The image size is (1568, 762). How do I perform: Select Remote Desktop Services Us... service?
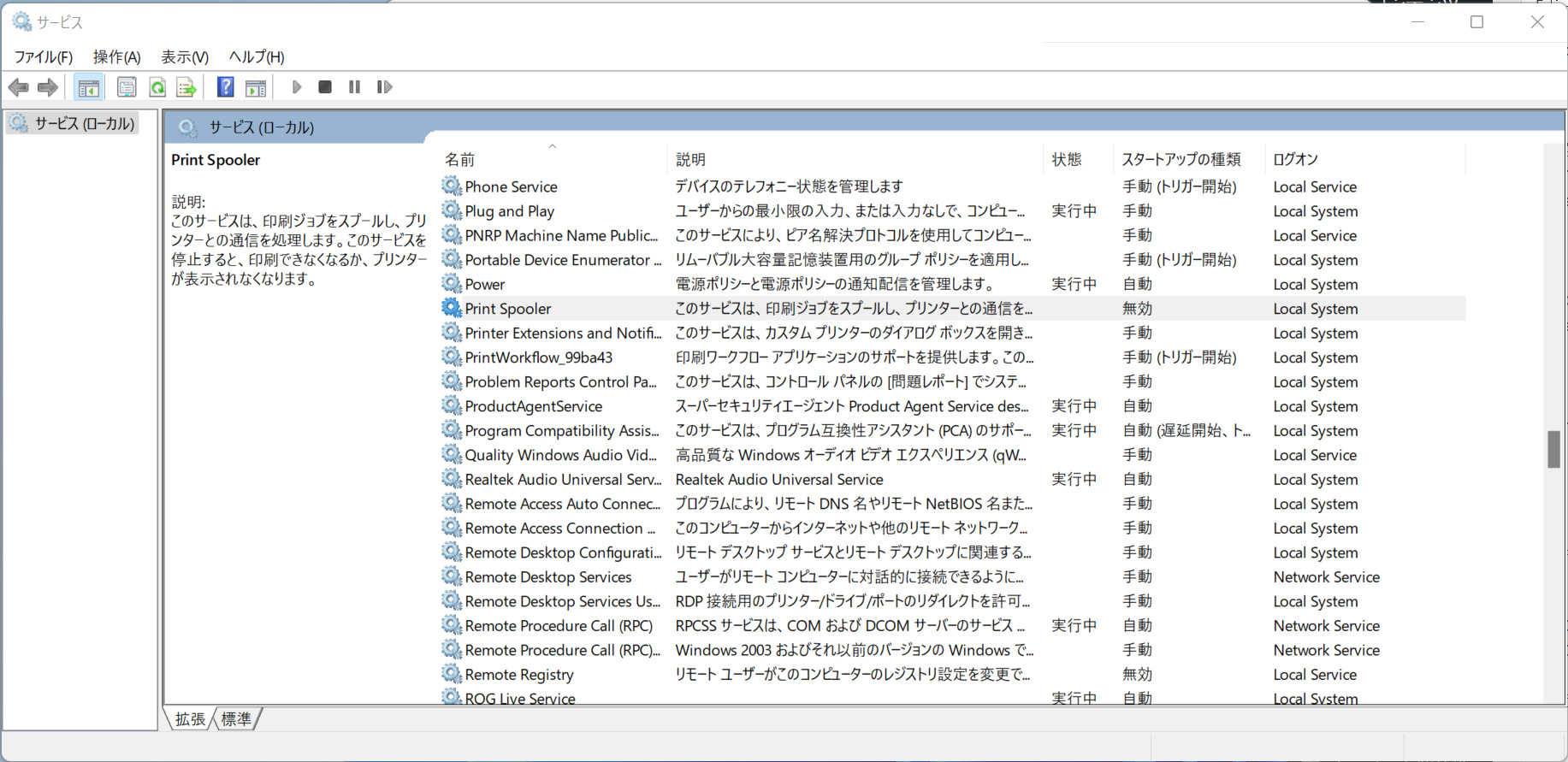coord(562,601)
